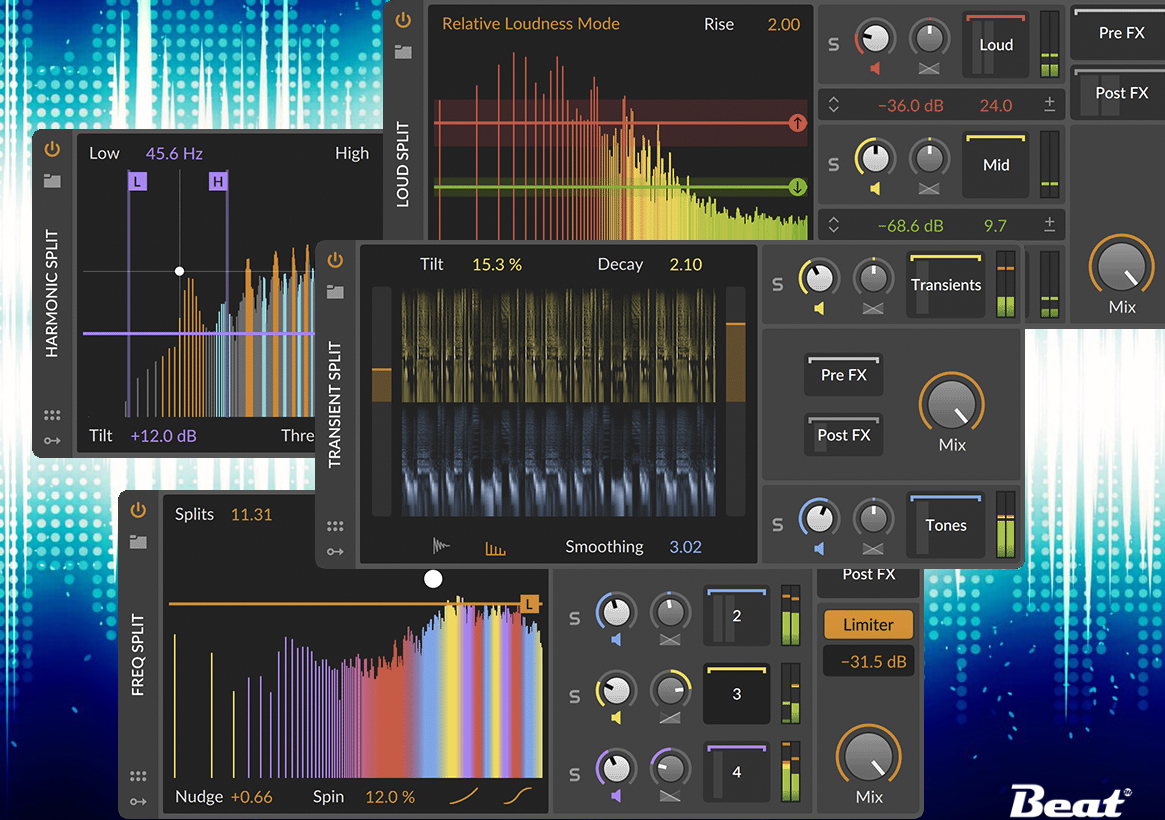Click the plus-minus toggle next to 24.0
This screenshot has height=820, width=1165.
tap(1049, 105)
